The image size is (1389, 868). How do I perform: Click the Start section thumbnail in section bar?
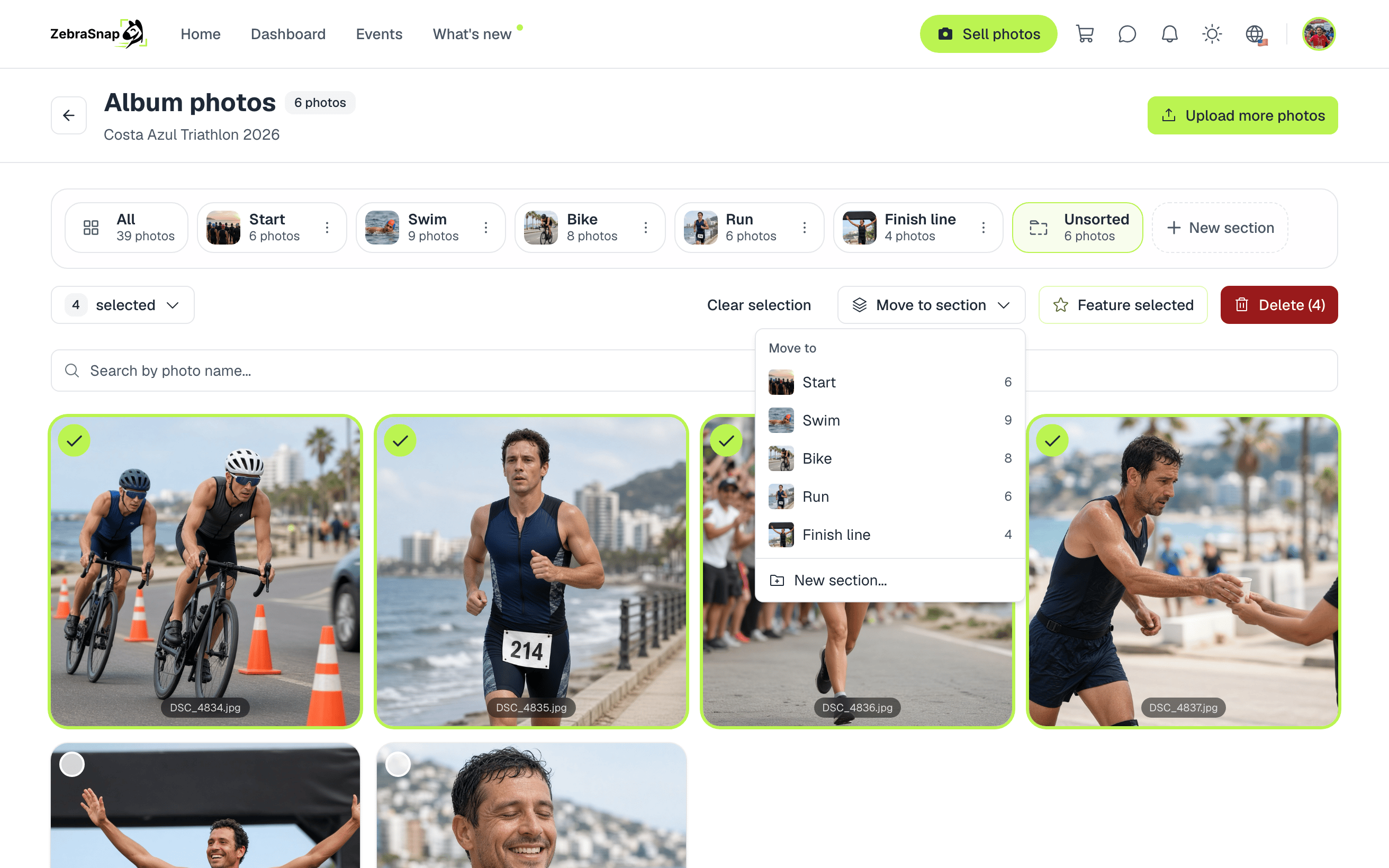[223, 228]
